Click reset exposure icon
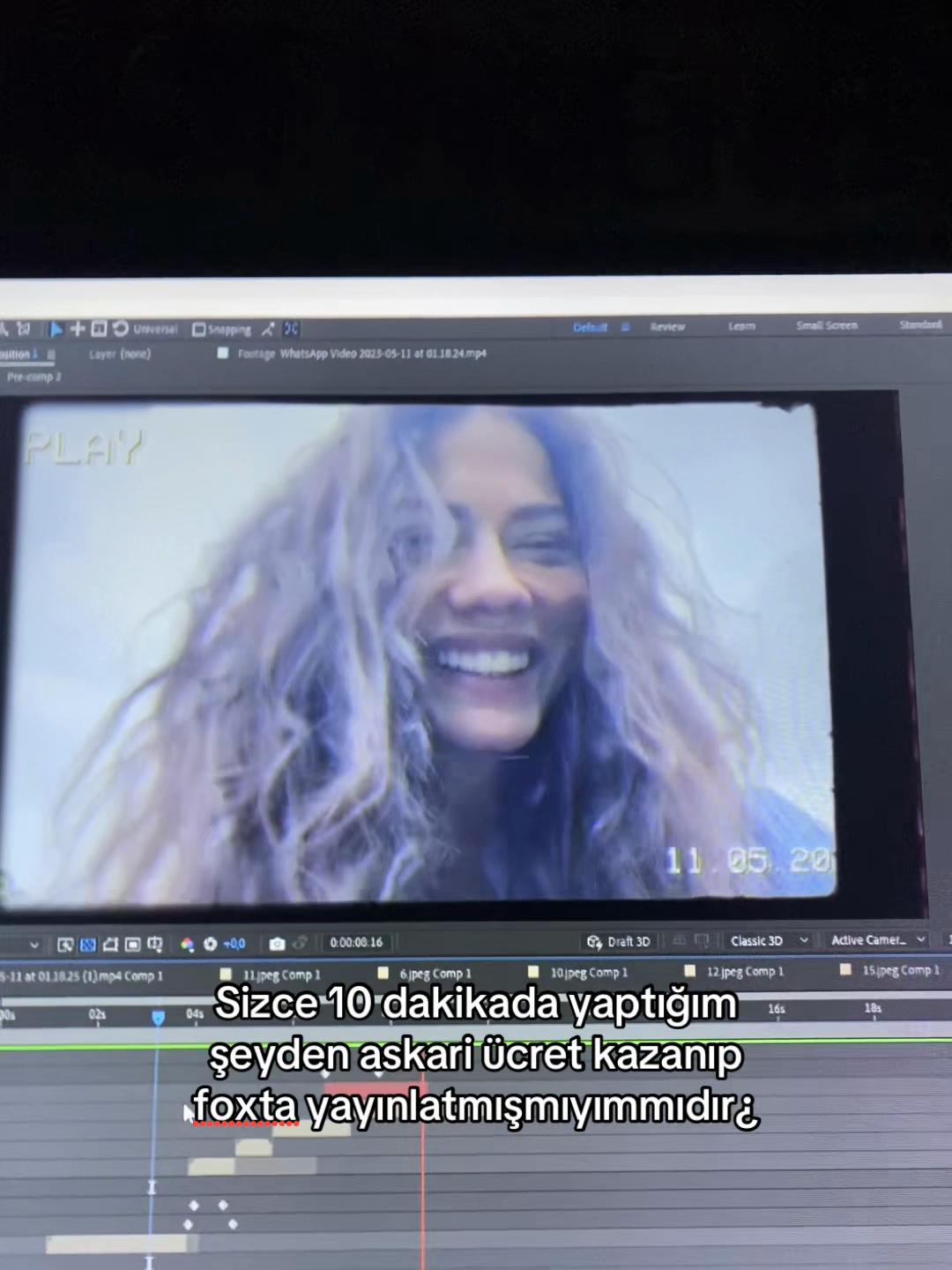The image size is (952, 1270). 210,944
